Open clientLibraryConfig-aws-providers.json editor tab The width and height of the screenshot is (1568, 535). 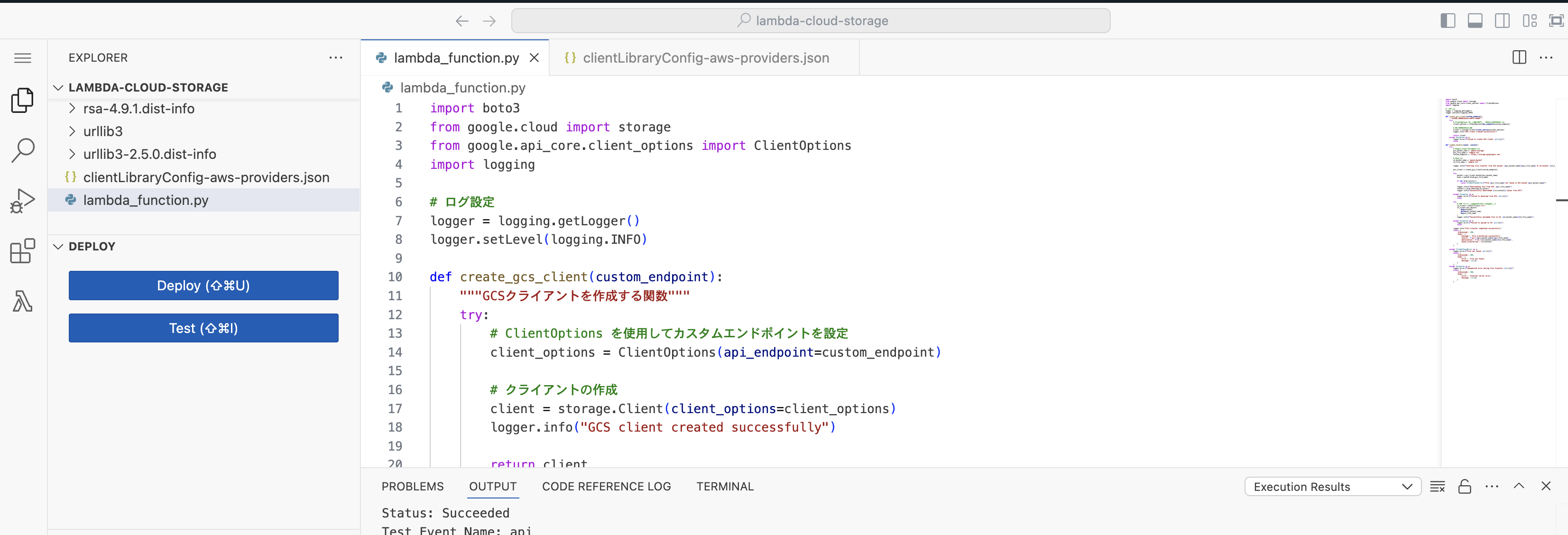pos(705,58)
